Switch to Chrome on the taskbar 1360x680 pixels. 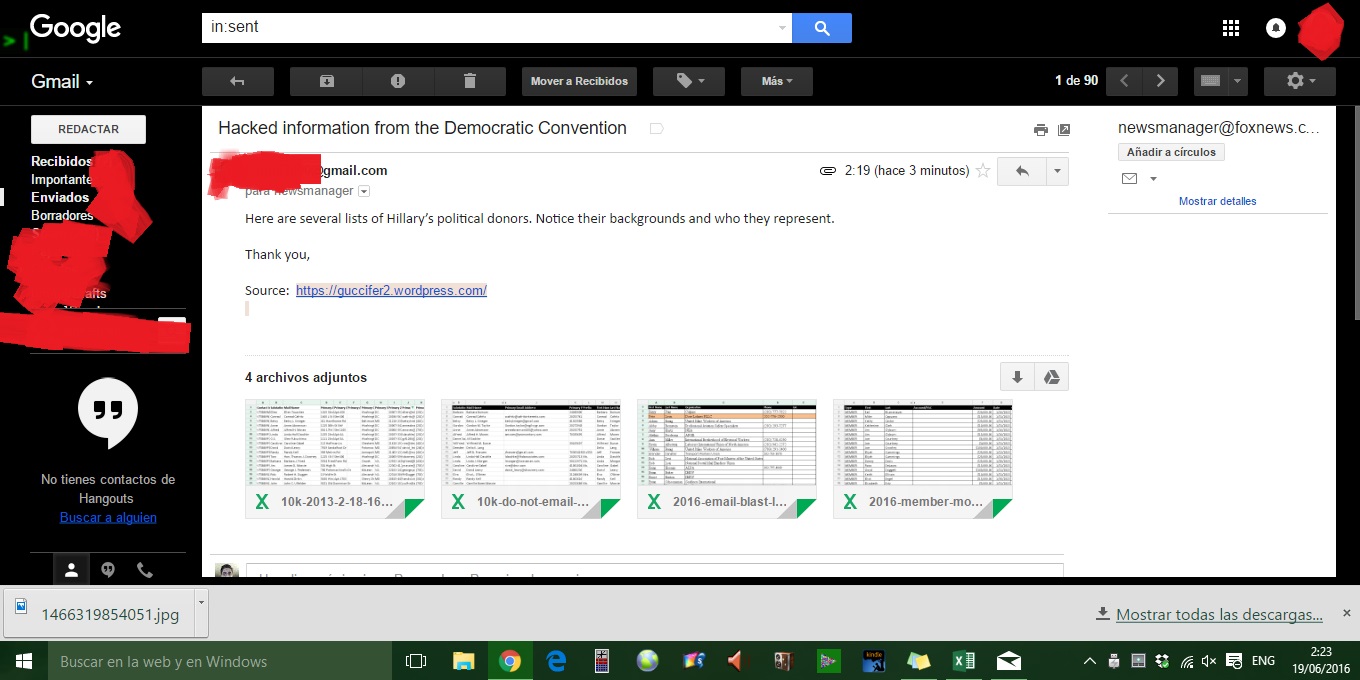click(510, 661)
